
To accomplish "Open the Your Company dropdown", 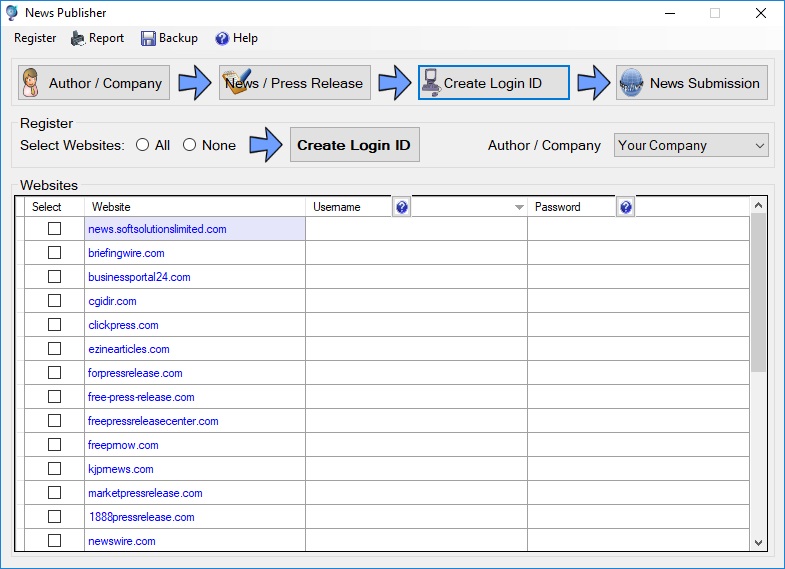I will tap(691, 145).
